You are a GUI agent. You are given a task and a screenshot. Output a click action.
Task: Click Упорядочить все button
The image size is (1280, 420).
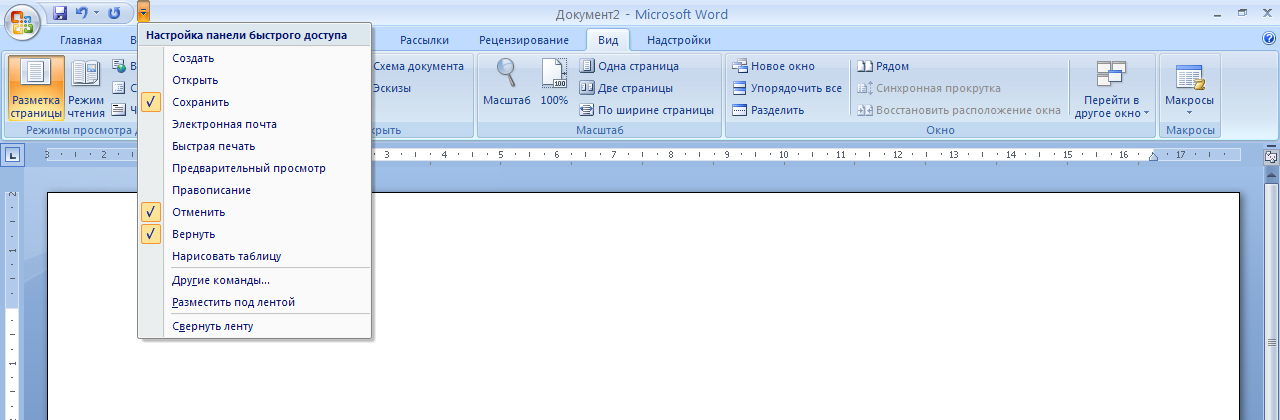pyautogui.click(x=787, y=88)
